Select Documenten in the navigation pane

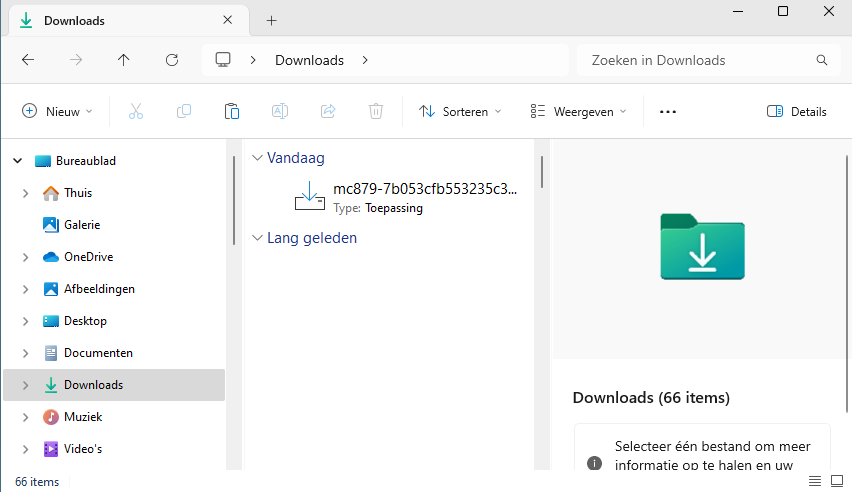(98, 353)
